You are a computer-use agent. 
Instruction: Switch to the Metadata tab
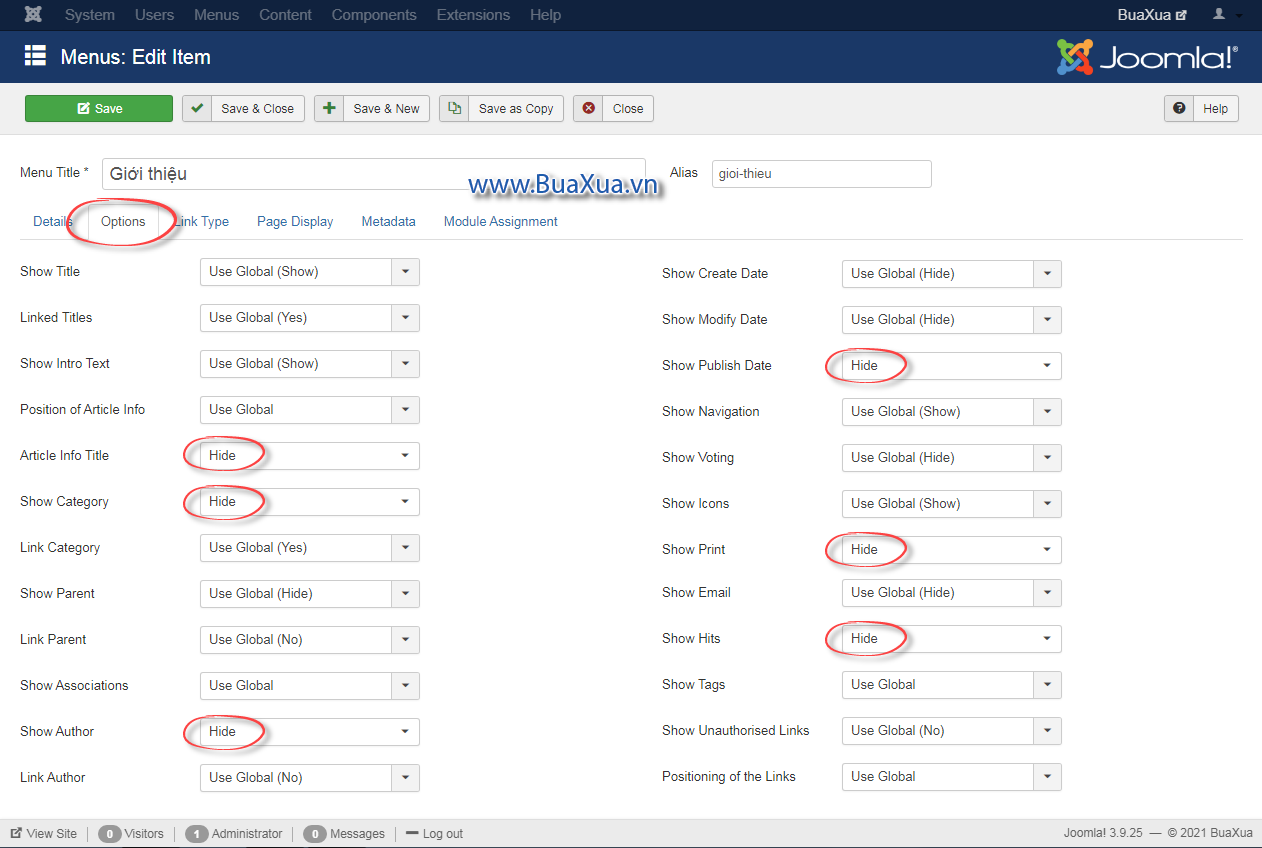tap(388, 222)
